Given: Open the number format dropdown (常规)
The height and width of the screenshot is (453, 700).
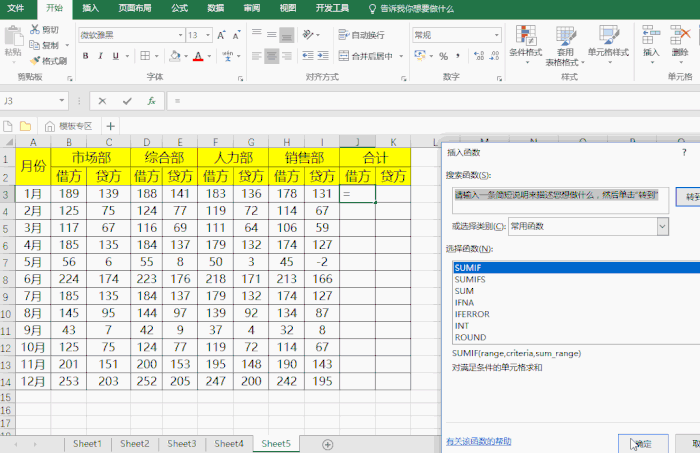Looking at the screenshot, I should [496, 35].
